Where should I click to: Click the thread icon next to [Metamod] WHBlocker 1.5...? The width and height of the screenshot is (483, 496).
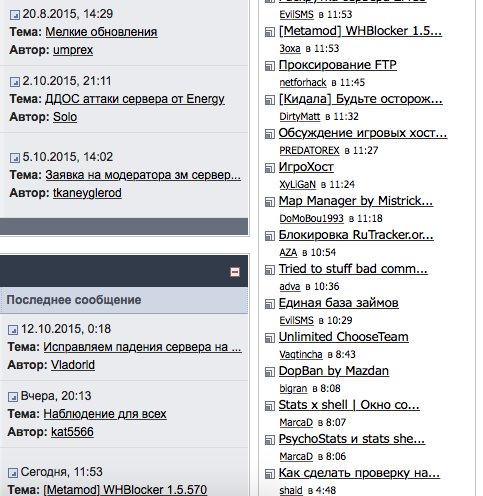(x=270, y=32)
